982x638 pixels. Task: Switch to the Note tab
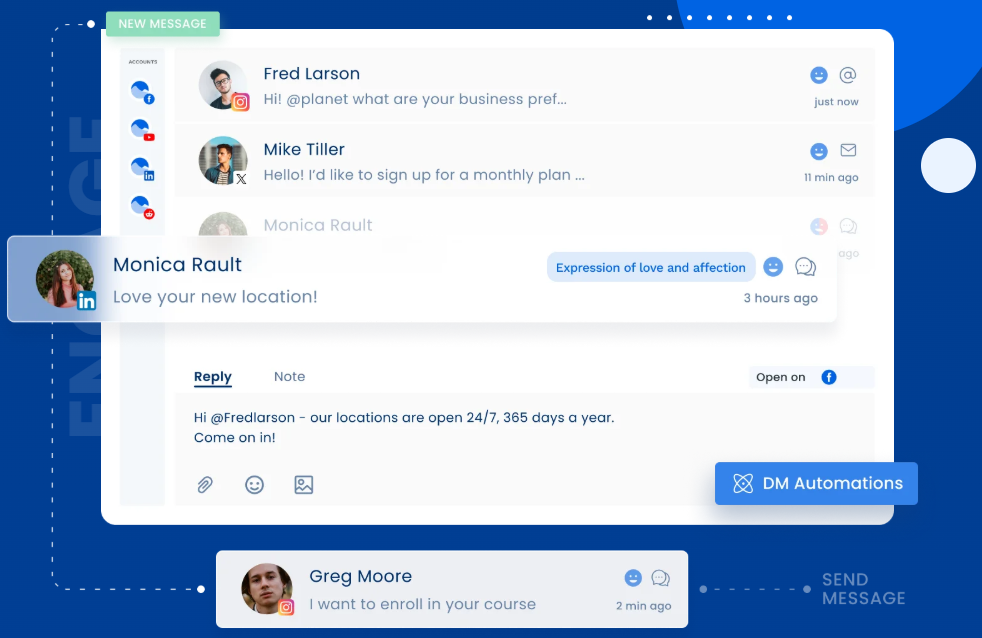(289, 376)
